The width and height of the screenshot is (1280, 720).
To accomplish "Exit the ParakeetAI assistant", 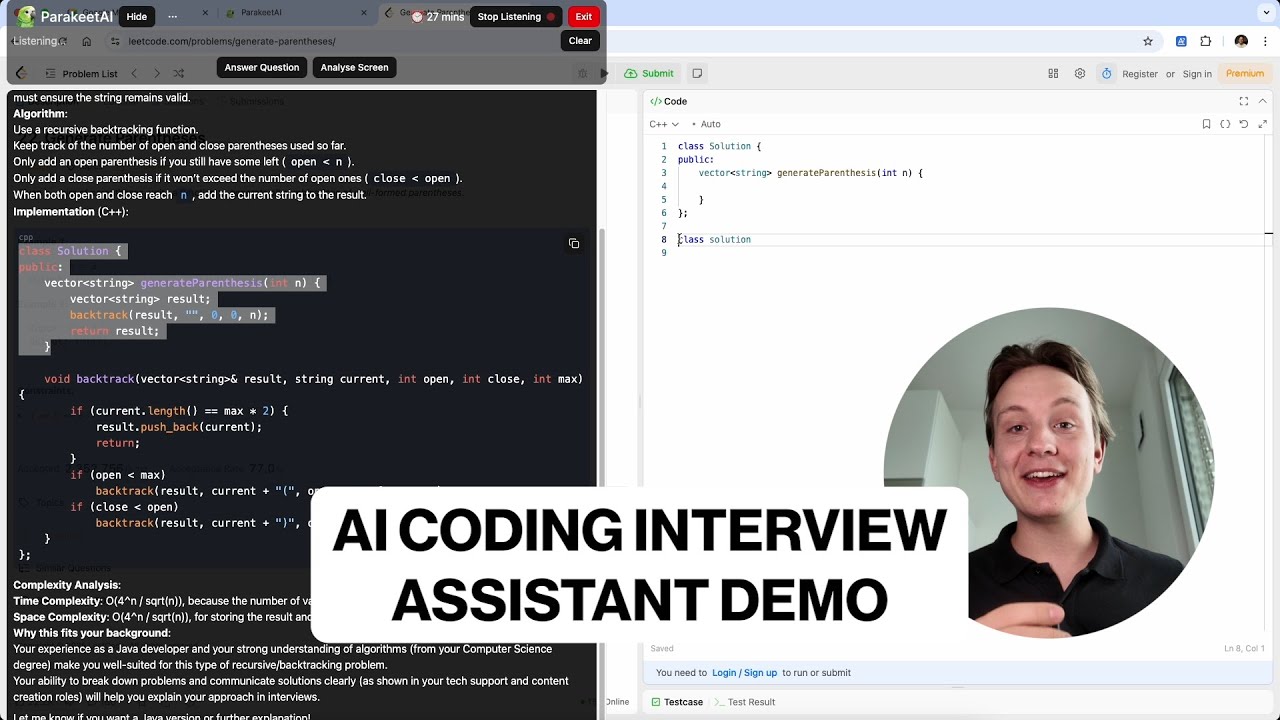I will tap(584, 16).
